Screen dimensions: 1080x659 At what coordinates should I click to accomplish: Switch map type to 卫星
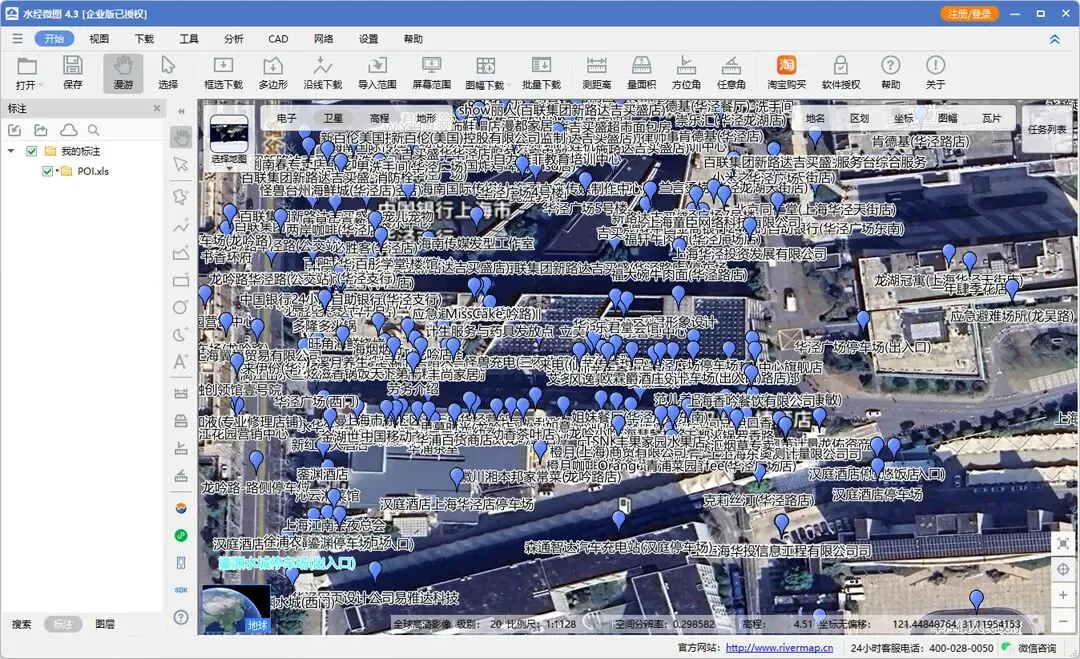(x=333, y=118)
